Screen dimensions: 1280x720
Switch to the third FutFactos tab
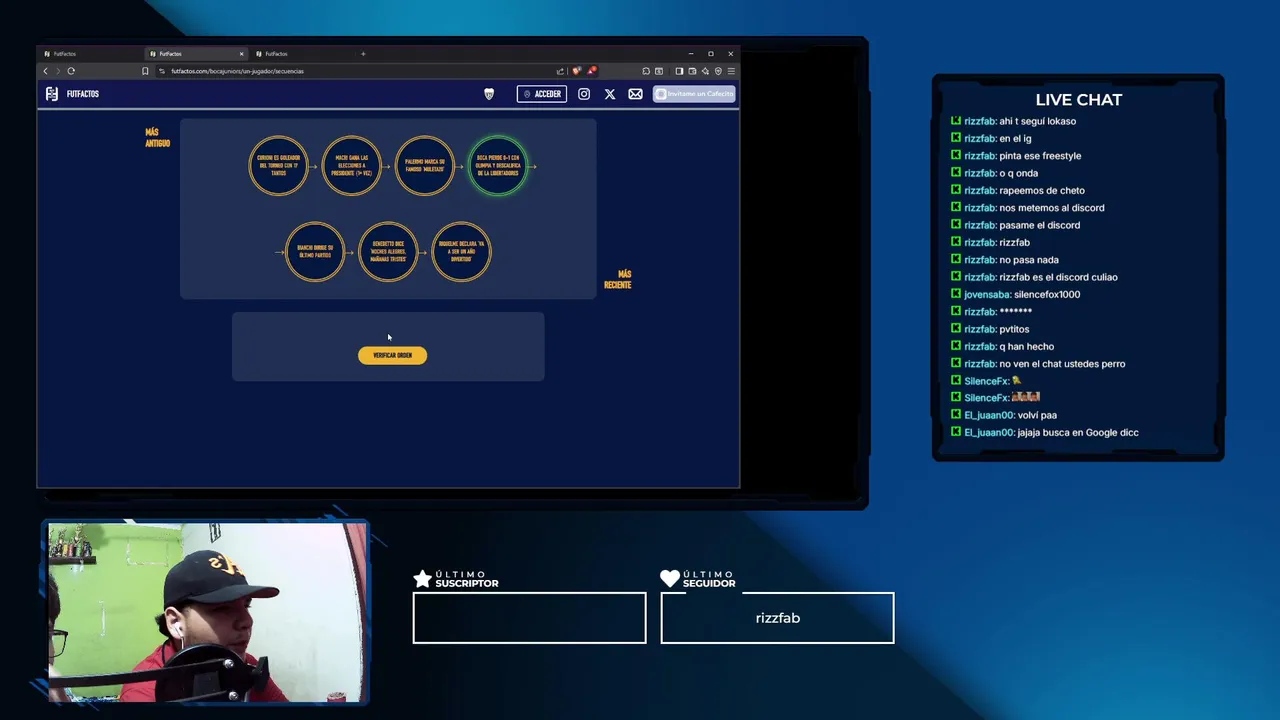tap(300, 54)
